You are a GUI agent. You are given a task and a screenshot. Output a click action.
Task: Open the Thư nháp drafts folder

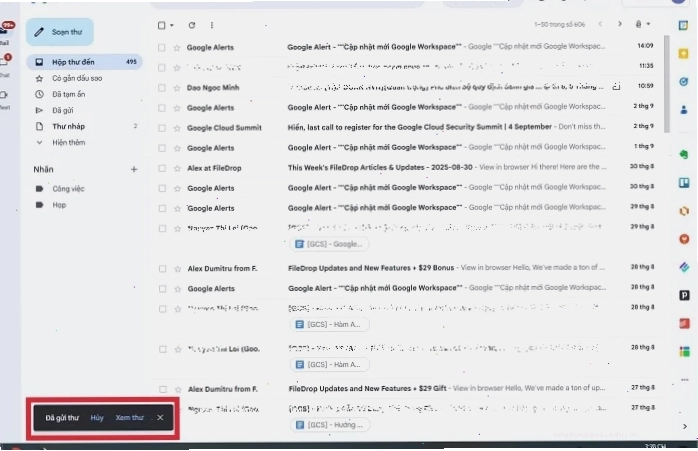point(68,126)
